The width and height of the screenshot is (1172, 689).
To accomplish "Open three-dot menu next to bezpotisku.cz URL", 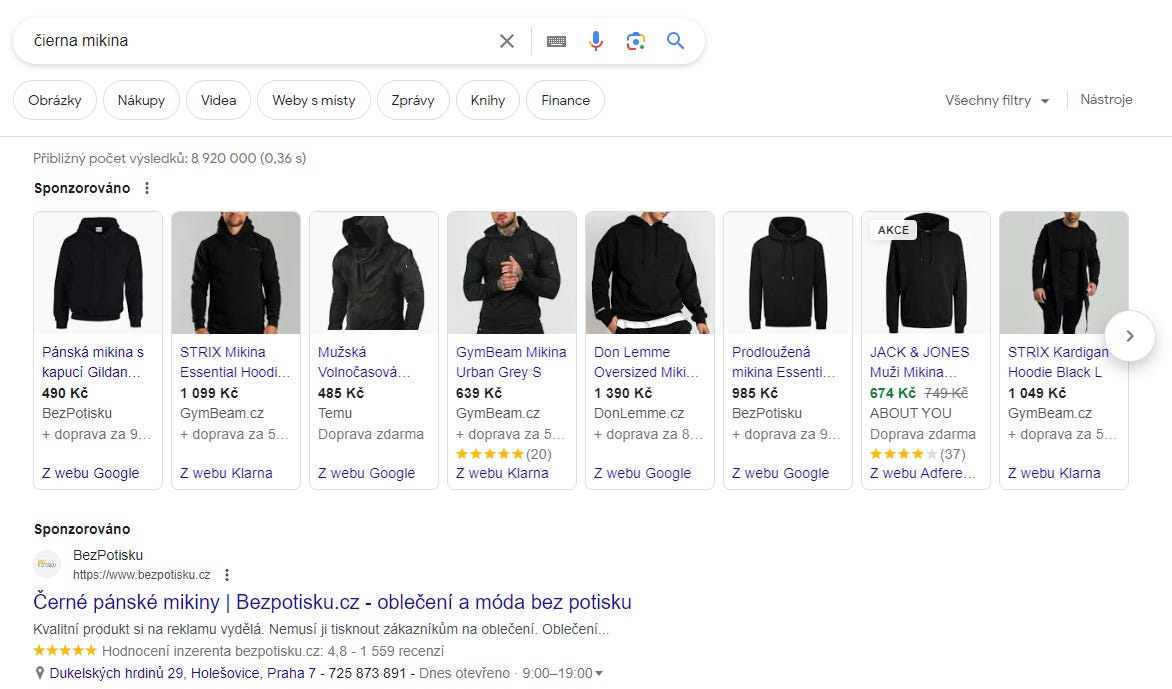I will point(226,575).
